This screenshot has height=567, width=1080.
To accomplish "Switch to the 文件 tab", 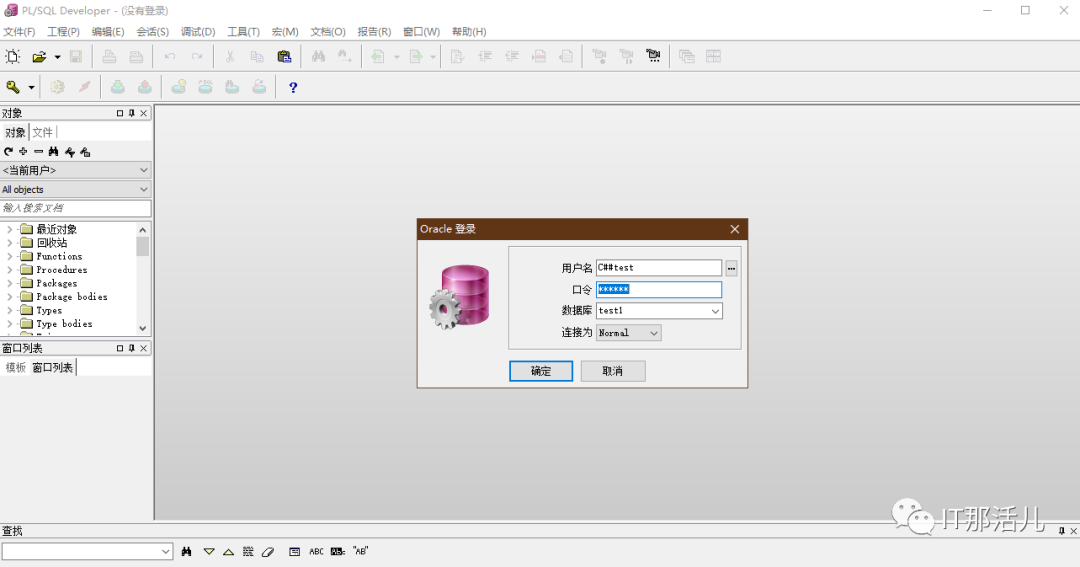I will [x=43, y=132].
